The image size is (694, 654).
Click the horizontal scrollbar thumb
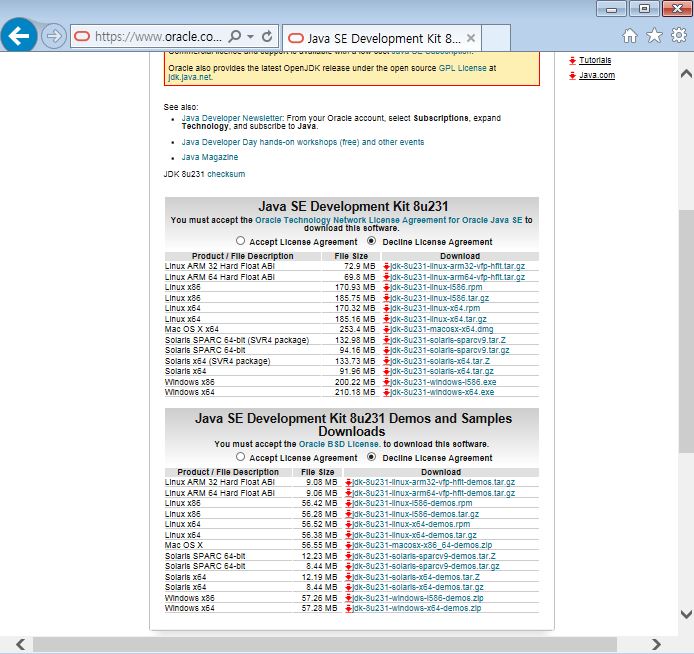tap(325, 645)
